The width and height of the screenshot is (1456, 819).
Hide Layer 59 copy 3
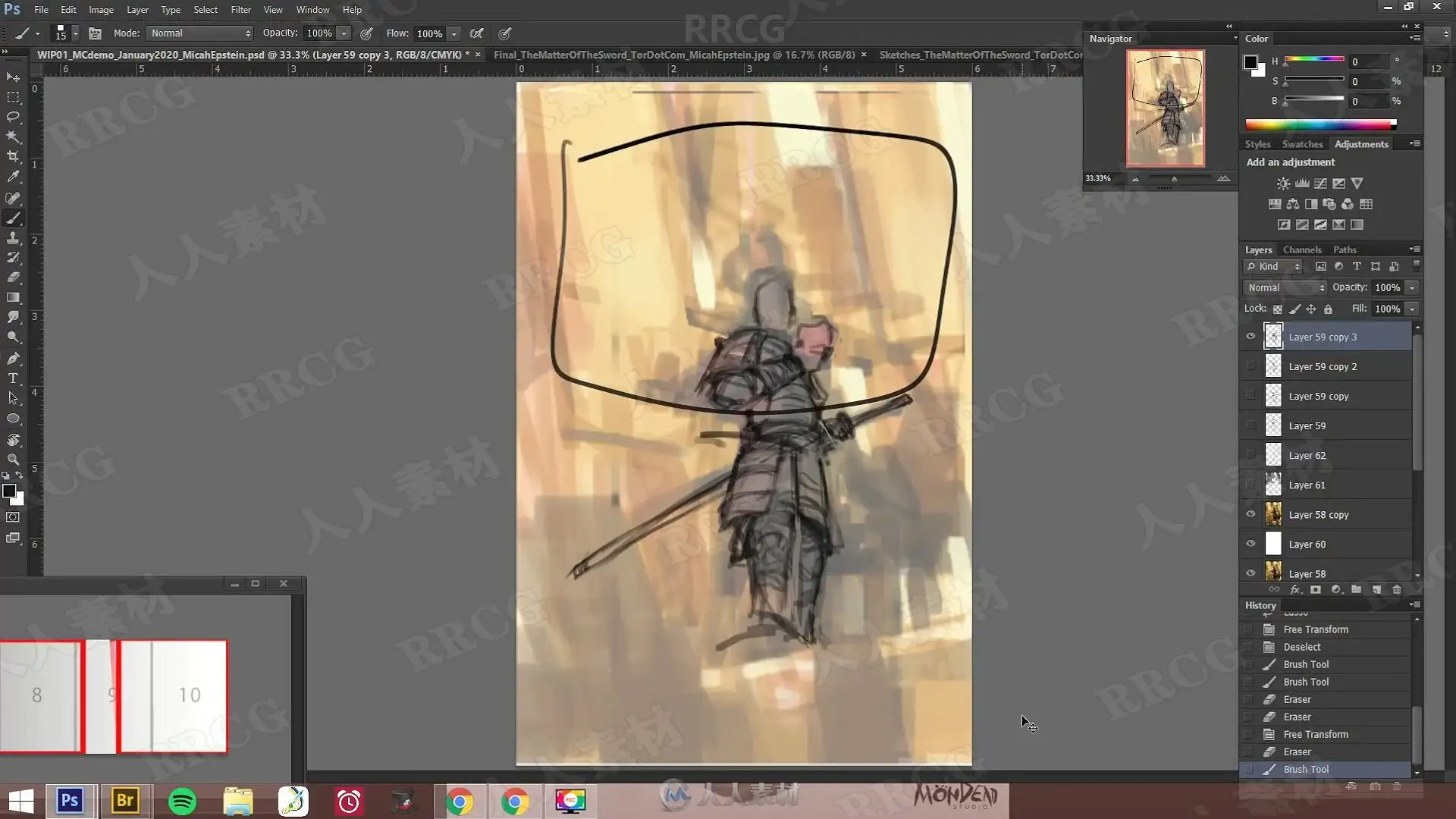1250,337
